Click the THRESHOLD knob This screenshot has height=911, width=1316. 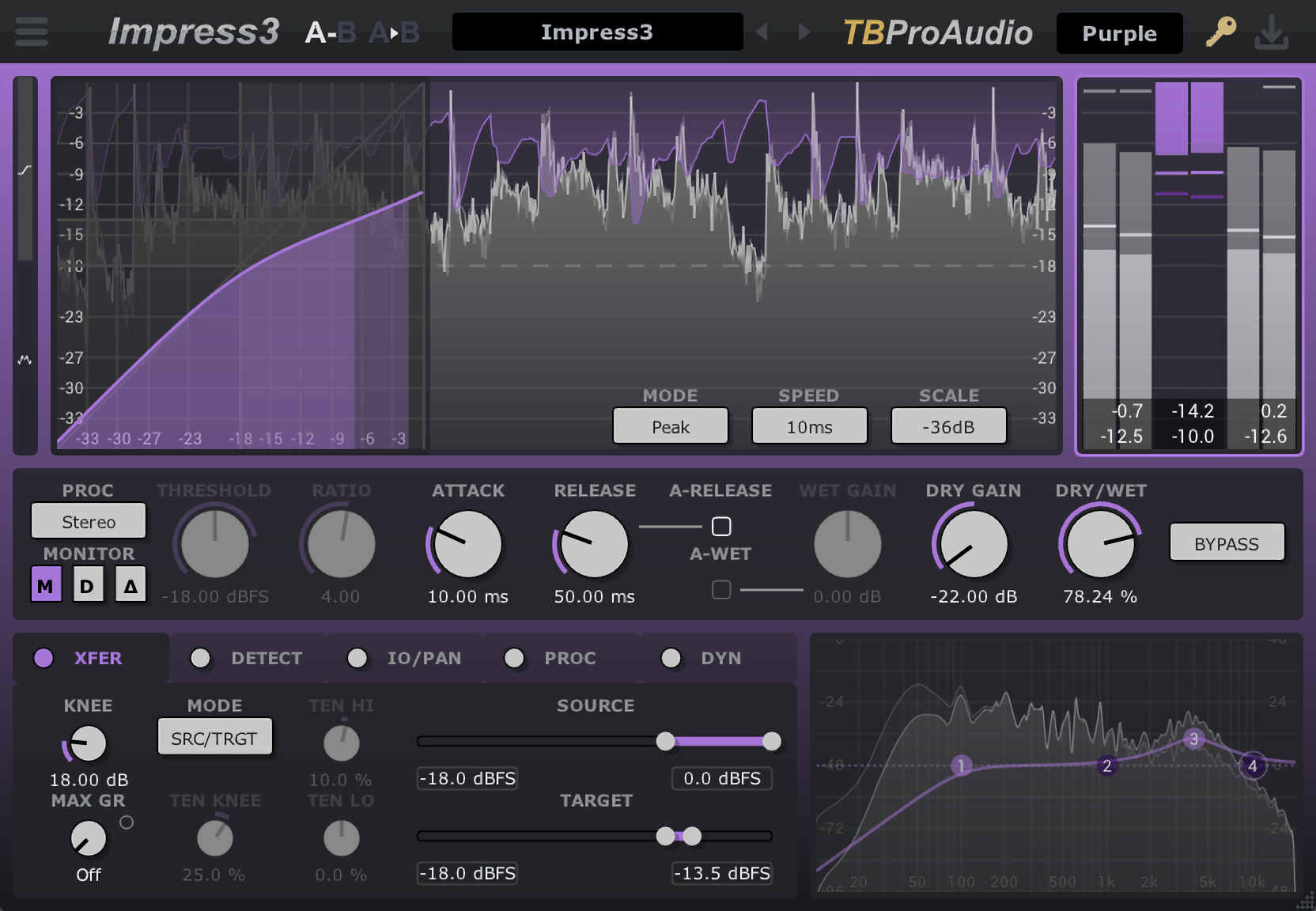coord(215,544)
